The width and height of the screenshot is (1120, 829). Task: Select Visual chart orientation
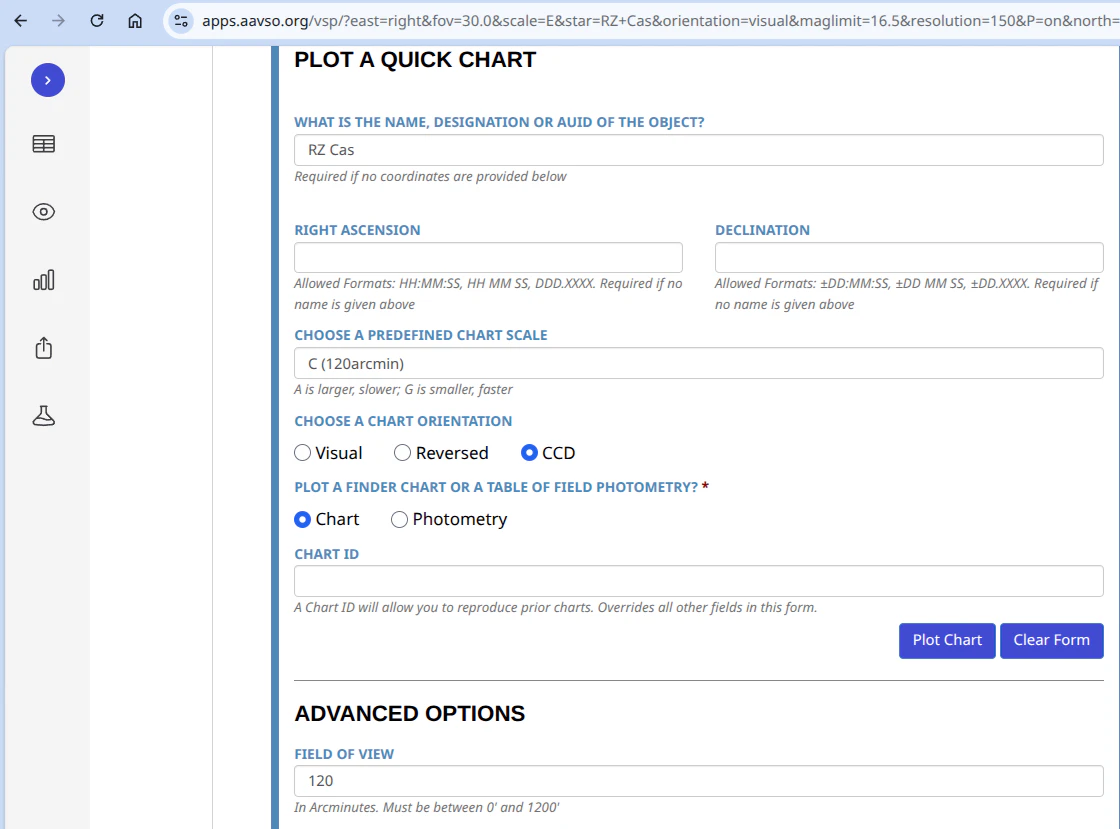tap(303, 453)
